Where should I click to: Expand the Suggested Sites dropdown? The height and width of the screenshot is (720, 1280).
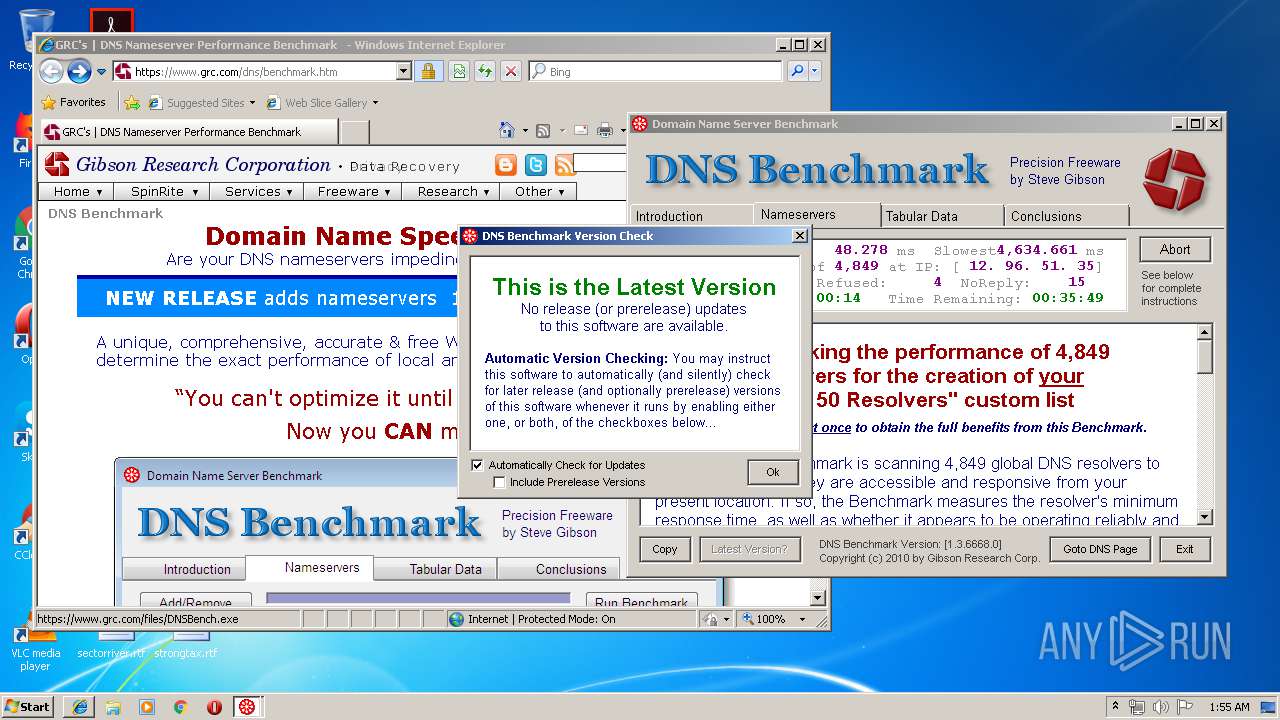pos(252,102)
